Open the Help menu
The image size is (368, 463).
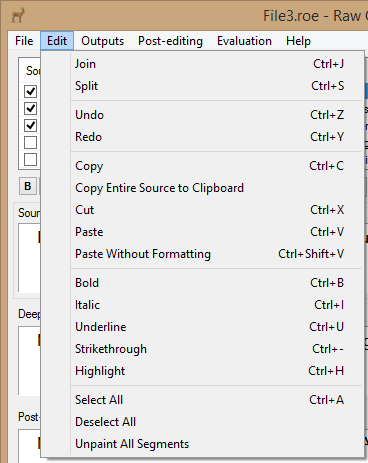298,41
